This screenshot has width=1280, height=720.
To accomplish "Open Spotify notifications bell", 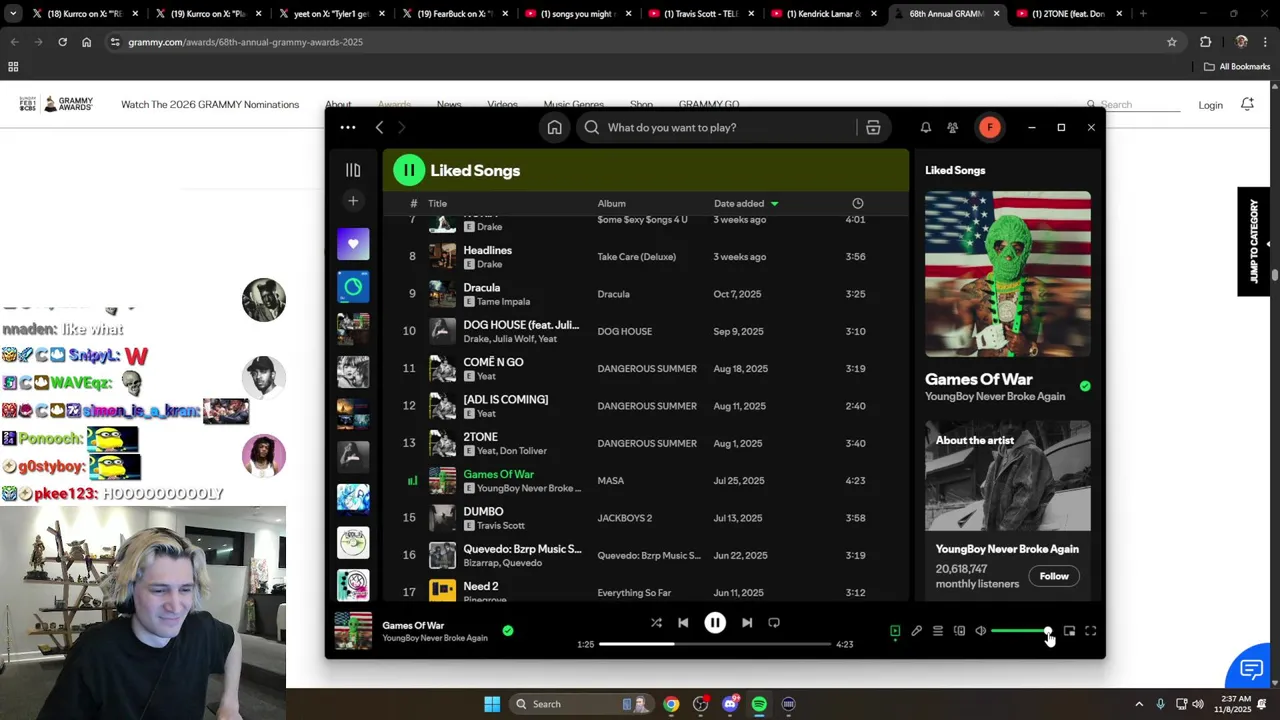I will point(925,127).
